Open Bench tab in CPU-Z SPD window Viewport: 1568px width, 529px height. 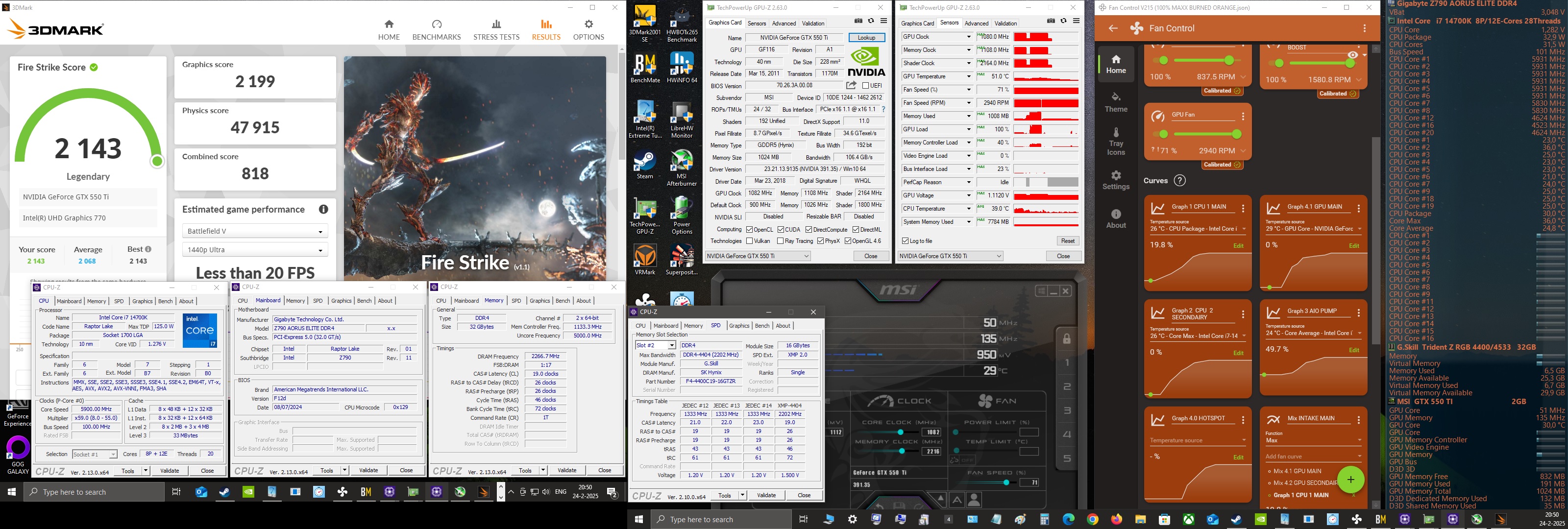[x=762, y=326]
